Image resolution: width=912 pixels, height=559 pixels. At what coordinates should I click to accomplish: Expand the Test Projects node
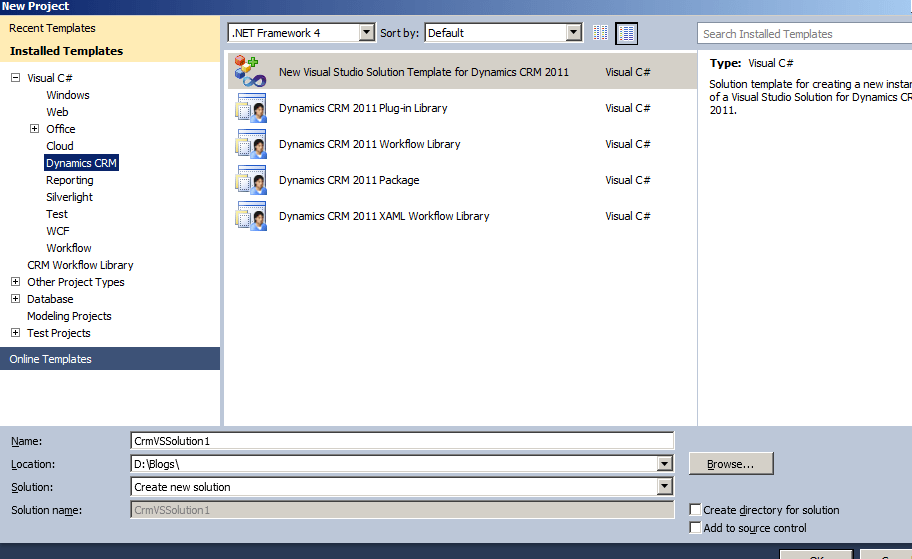16,333
